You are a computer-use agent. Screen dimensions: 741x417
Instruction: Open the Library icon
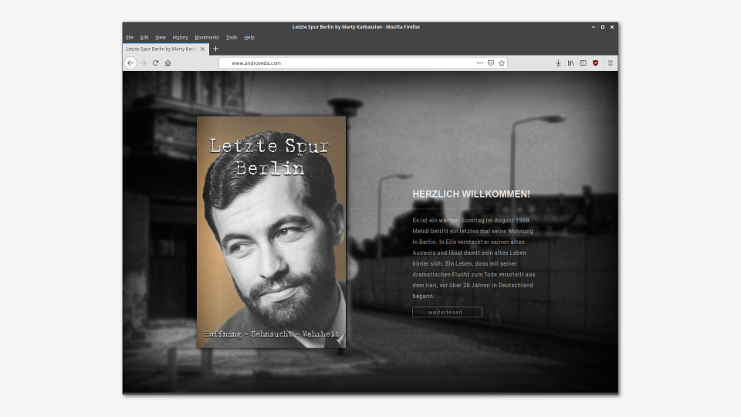pos(571,63)
